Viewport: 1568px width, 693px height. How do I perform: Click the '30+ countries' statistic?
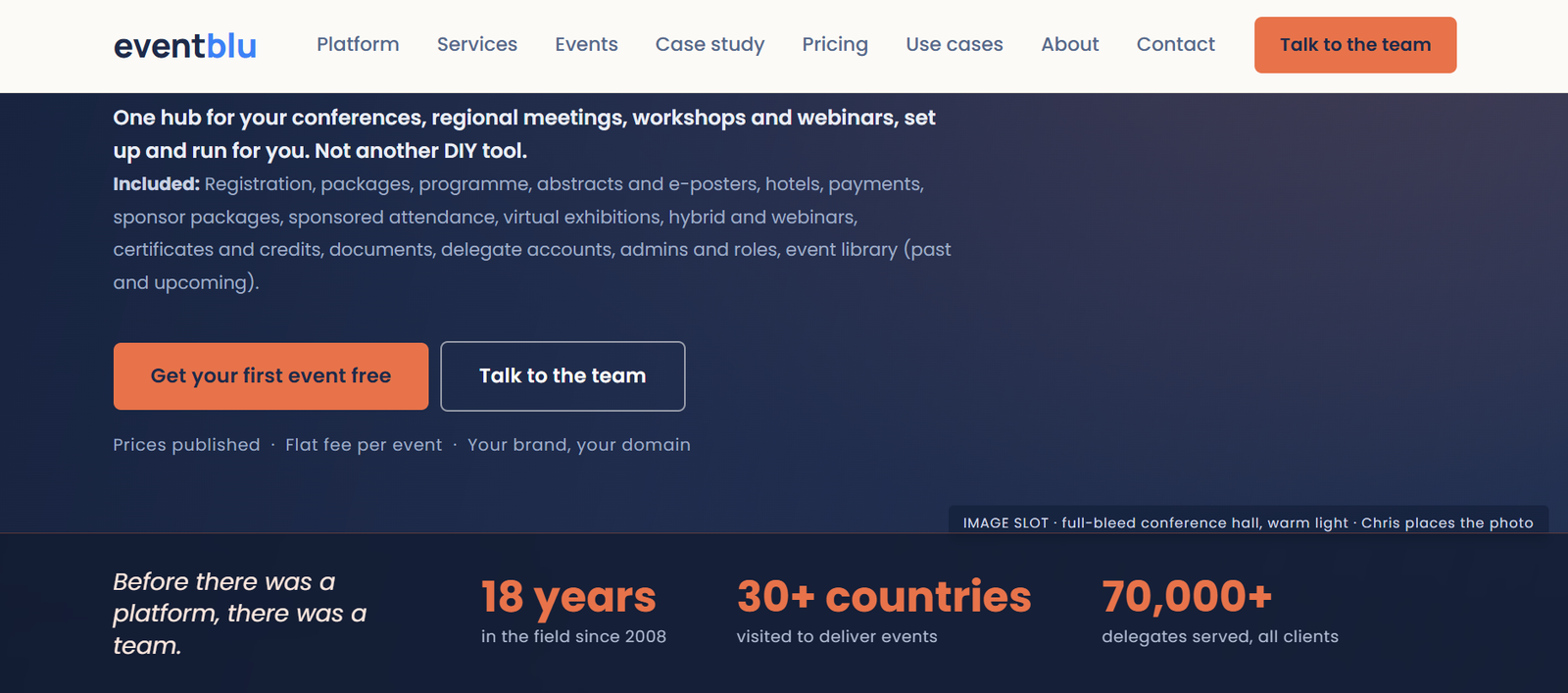884,596
